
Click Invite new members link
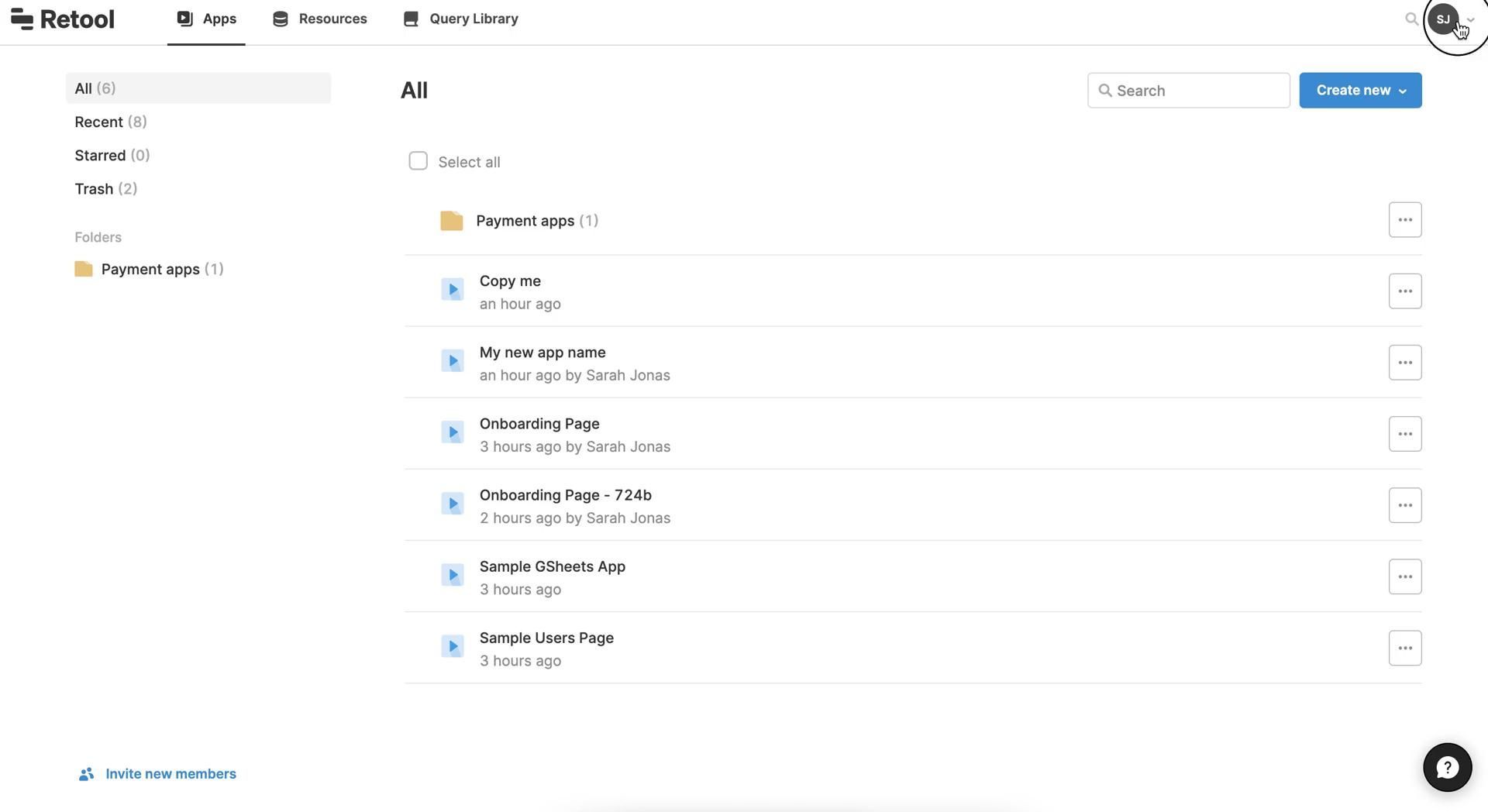click(x=170, y=773)
